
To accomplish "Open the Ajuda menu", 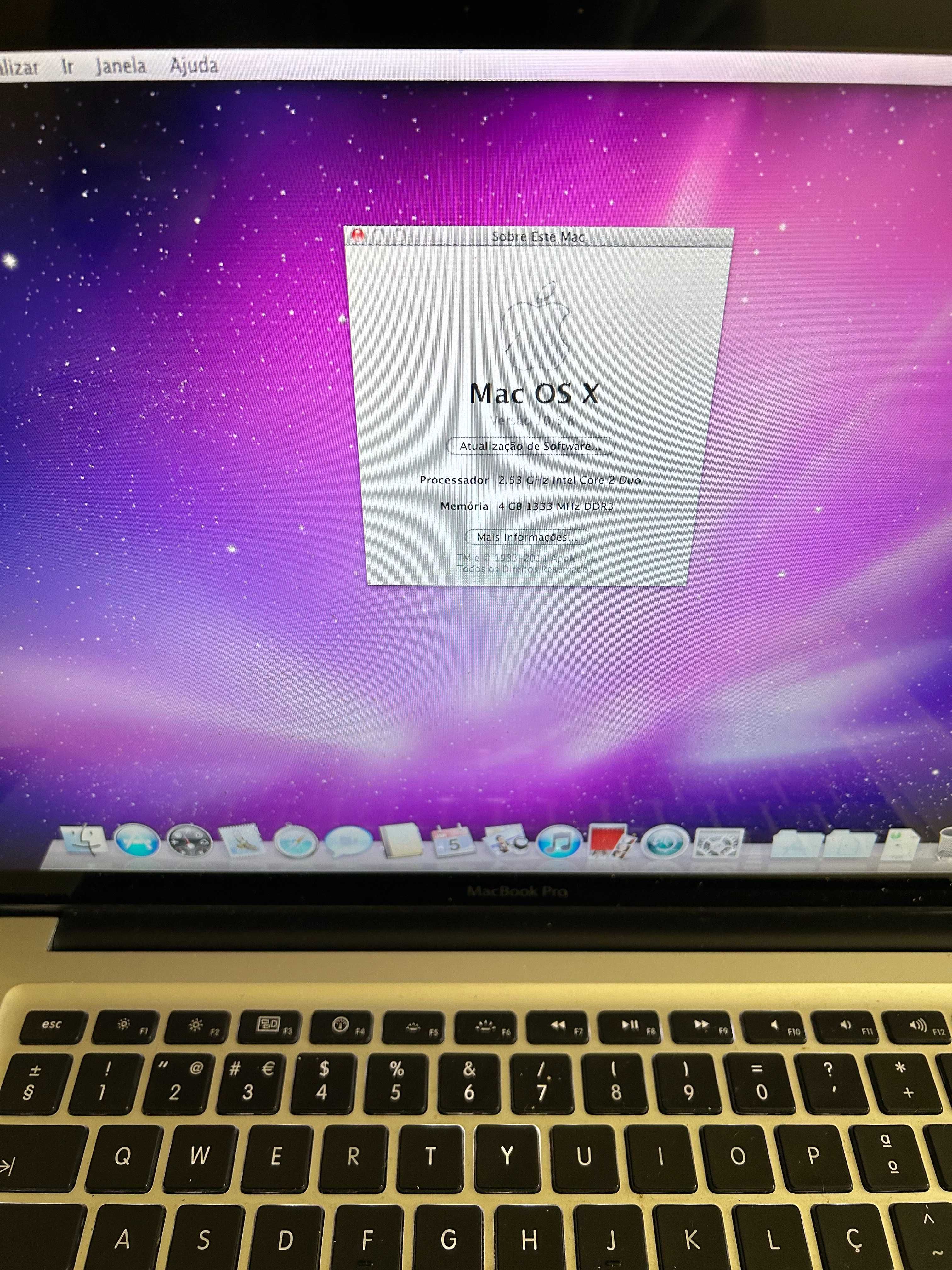I will [194, 66].
